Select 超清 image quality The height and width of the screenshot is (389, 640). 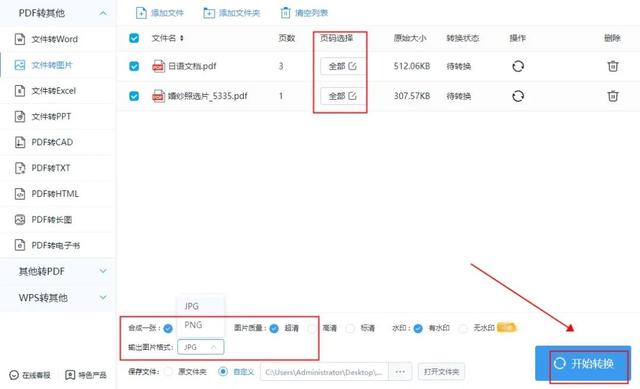click(x=274, y=328)
